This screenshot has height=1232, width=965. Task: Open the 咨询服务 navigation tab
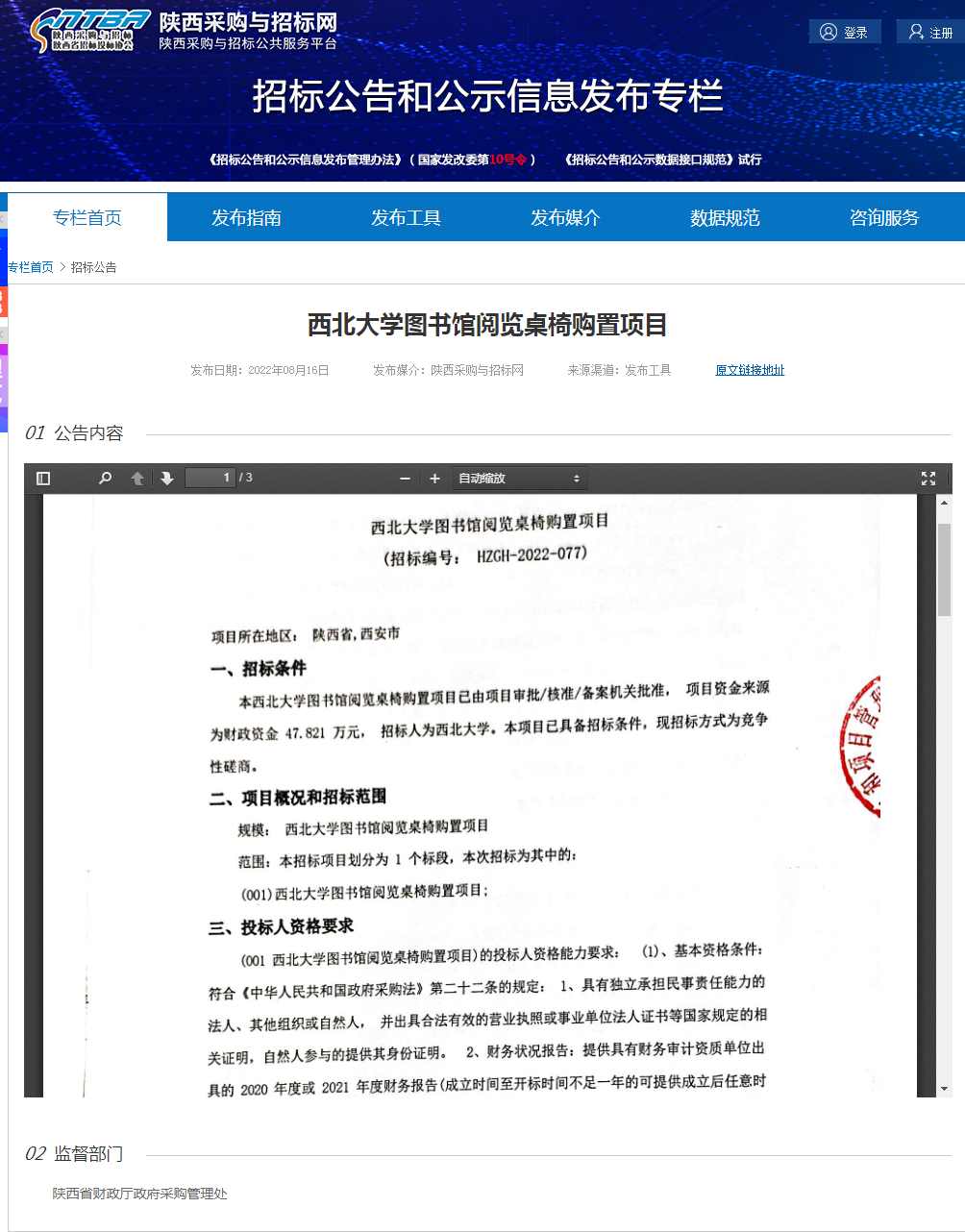pos(884,218)
